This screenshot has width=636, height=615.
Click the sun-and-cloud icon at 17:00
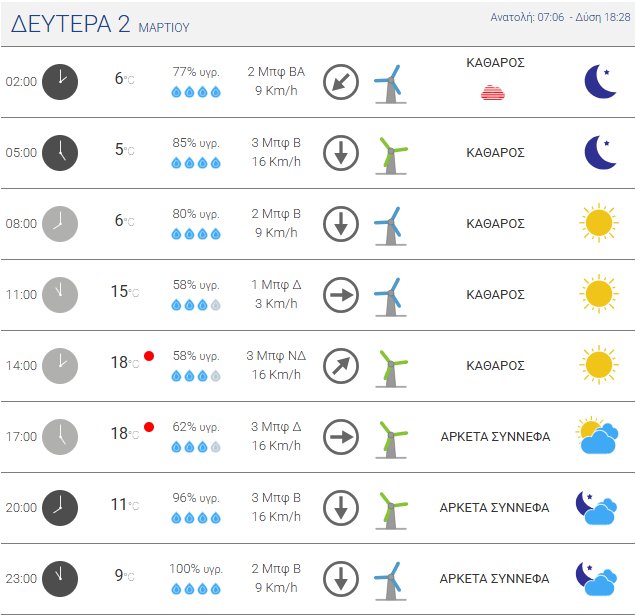coord(598,436)
